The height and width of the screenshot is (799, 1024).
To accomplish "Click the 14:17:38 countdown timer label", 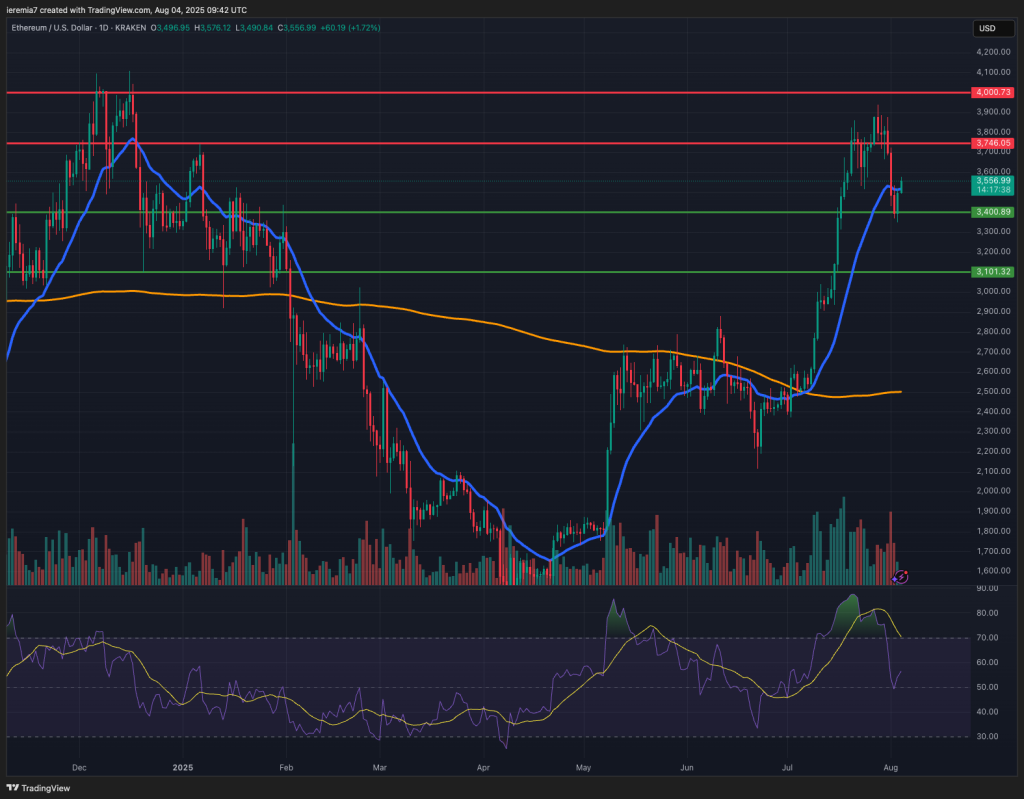I will click(993, 190).
